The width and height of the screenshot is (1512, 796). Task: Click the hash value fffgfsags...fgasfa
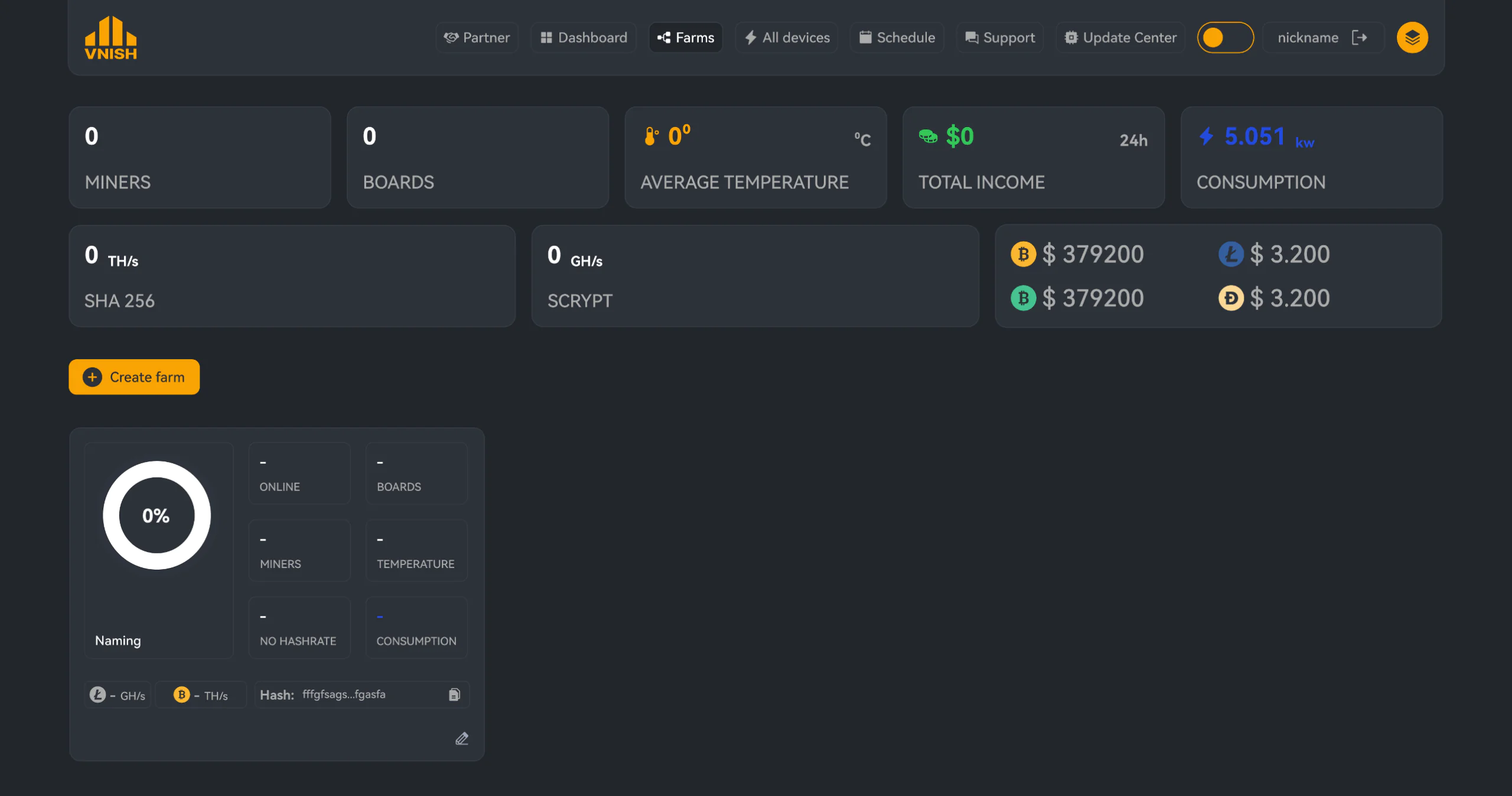point(344,694)
